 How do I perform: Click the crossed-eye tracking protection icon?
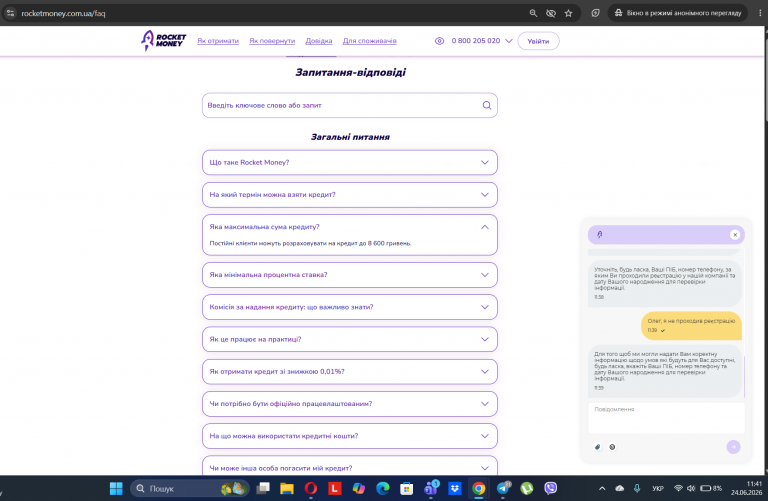tap(551, 13)
